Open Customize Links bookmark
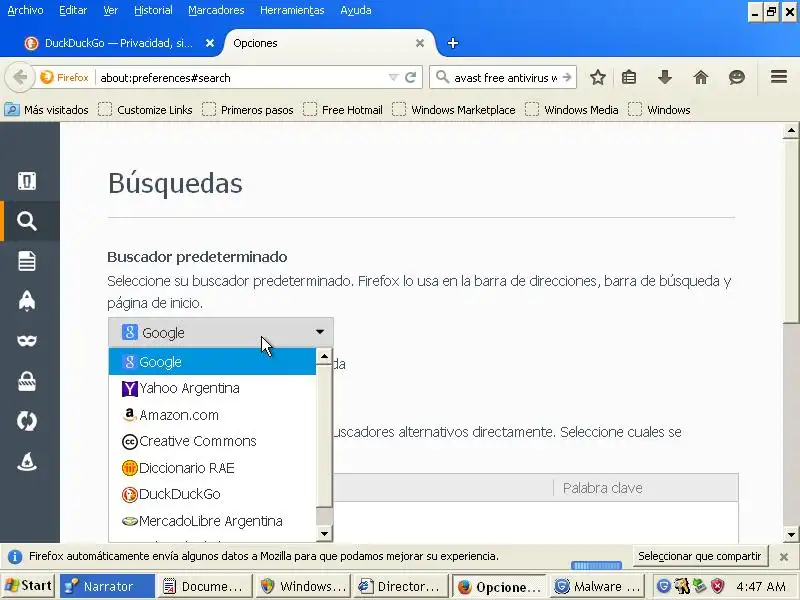800x600 pixels. pos(145,110)
